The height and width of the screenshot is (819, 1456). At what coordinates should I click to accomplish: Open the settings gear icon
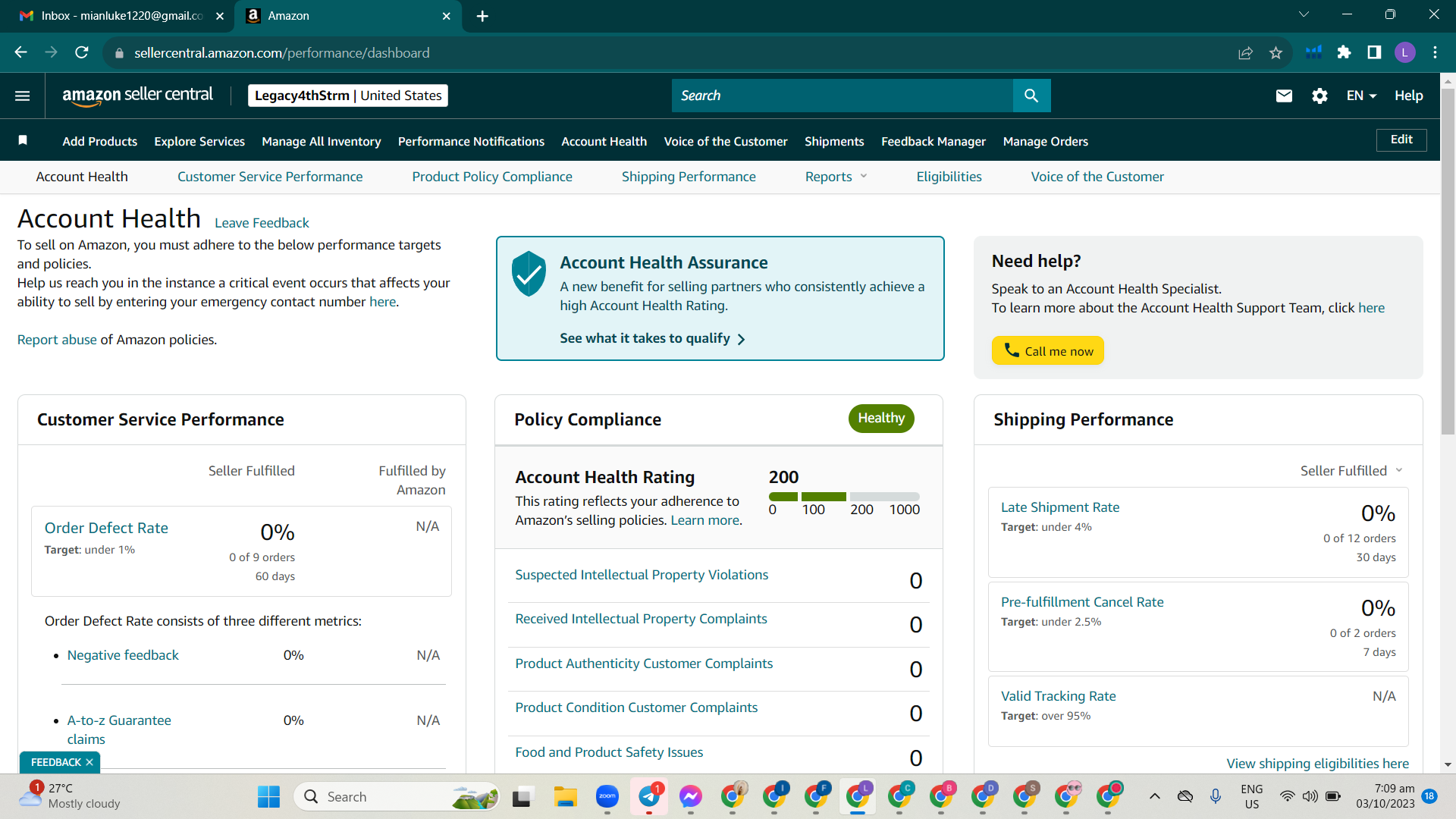pos(1319,96)
